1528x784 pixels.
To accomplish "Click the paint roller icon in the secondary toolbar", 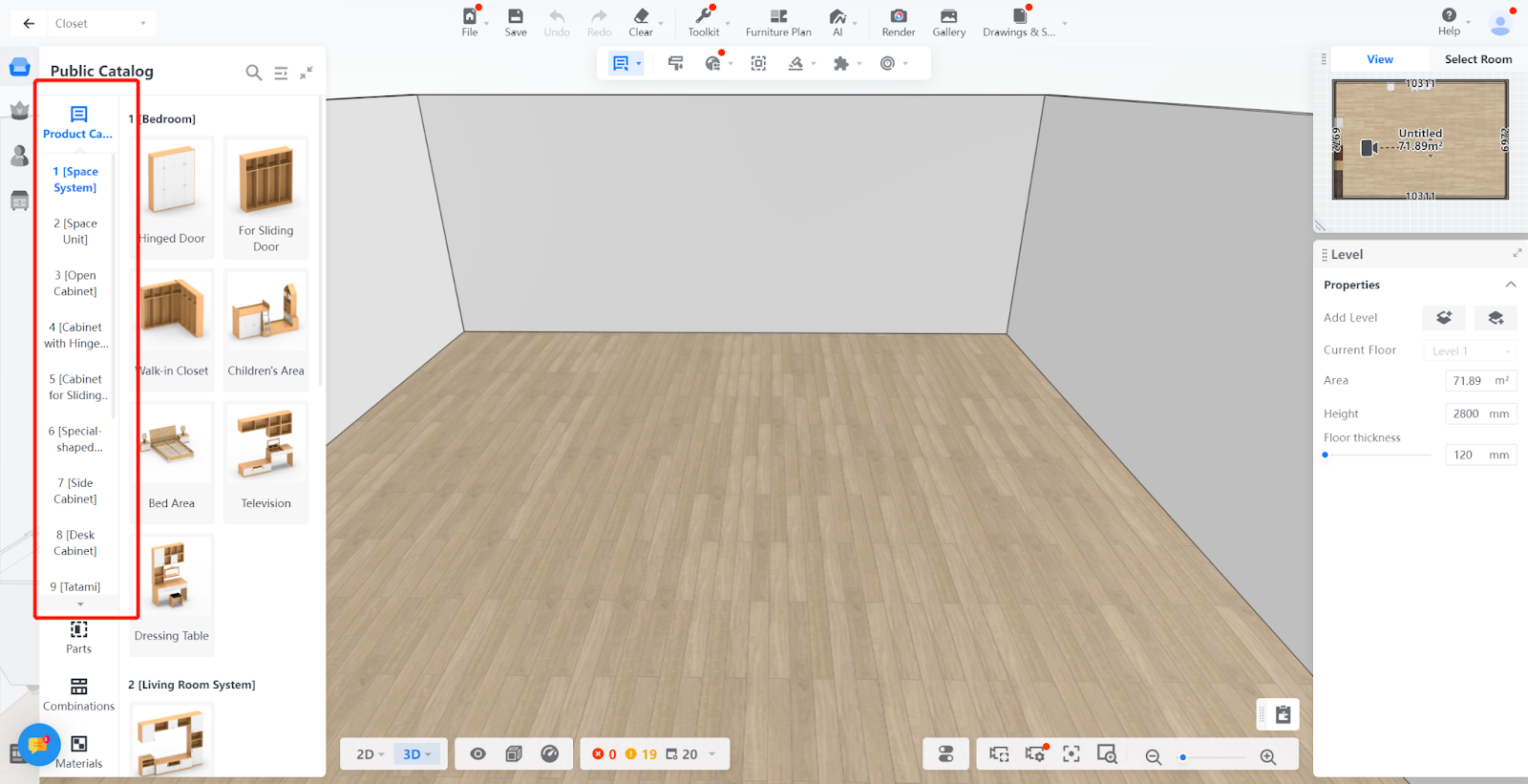I will coord(675,64).
